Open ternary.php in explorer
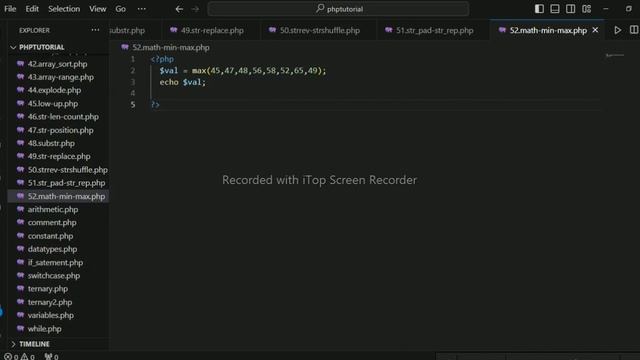 pos(58,289)
